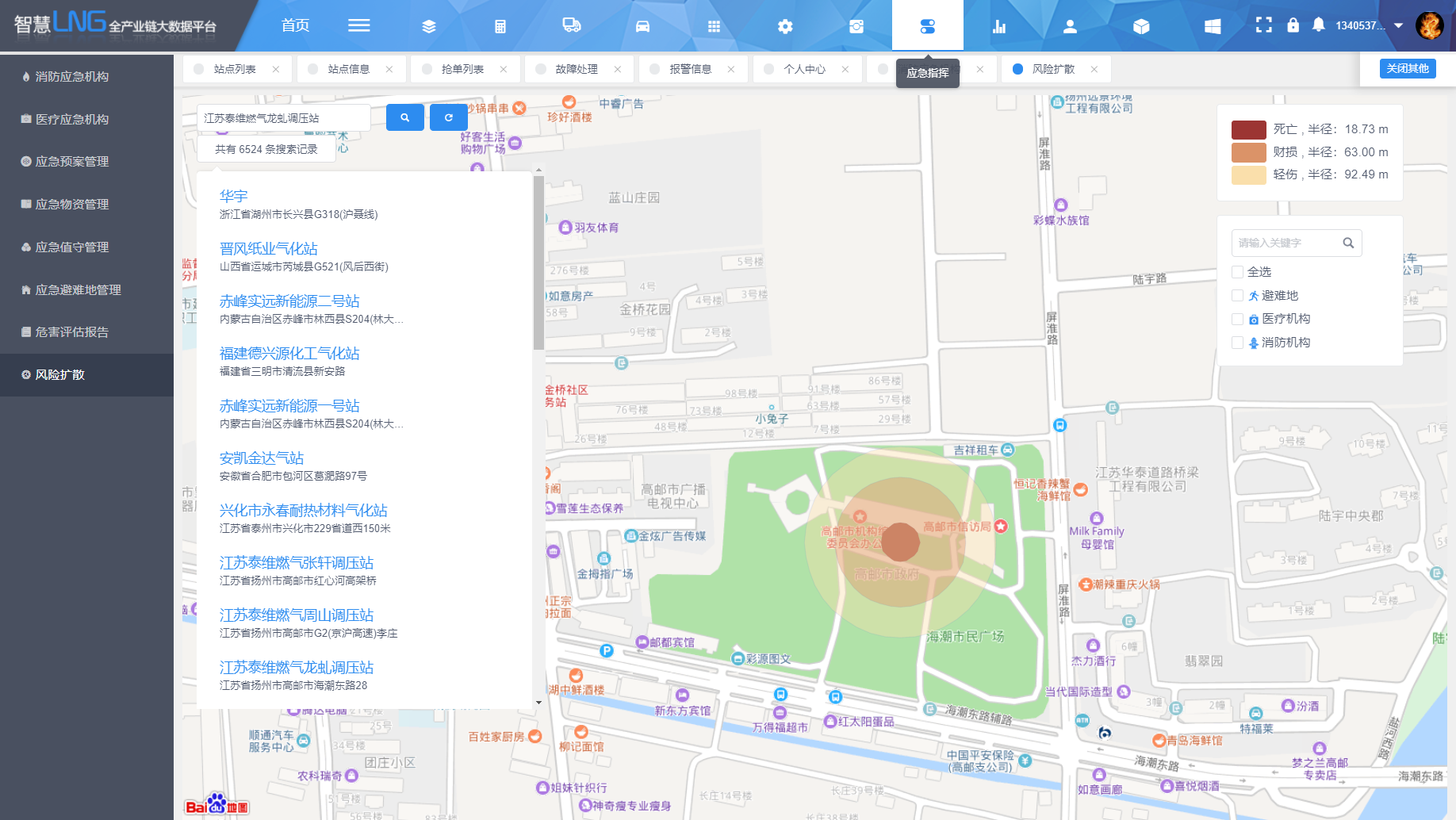Image resolution: width=1456 pixels, height=820 pixels.
Task: Click the blue magnifier search button
Action: point(405,117)
